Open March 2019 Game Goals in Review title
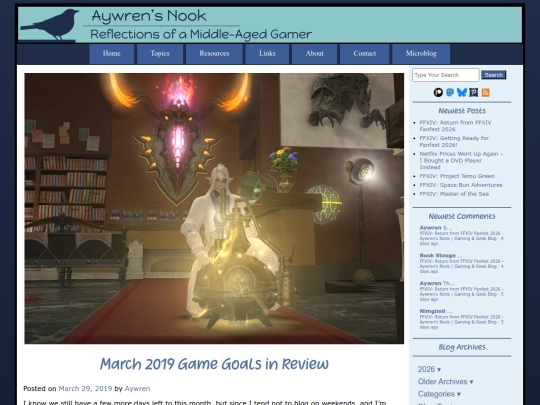This screenshot has width=540, height=405. 214,364
